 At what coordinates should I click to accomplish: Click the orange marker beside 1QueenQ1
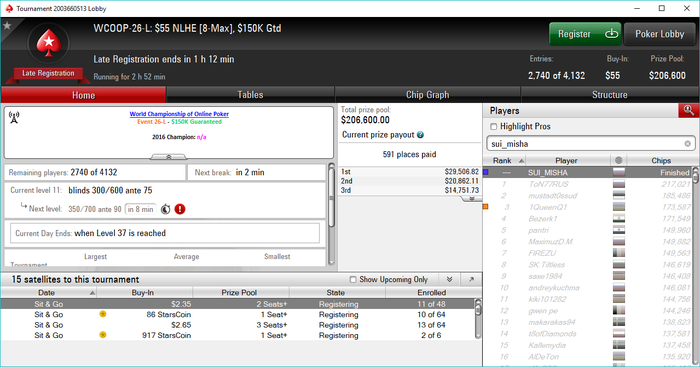pyautogui.click(x=486, y=207)
